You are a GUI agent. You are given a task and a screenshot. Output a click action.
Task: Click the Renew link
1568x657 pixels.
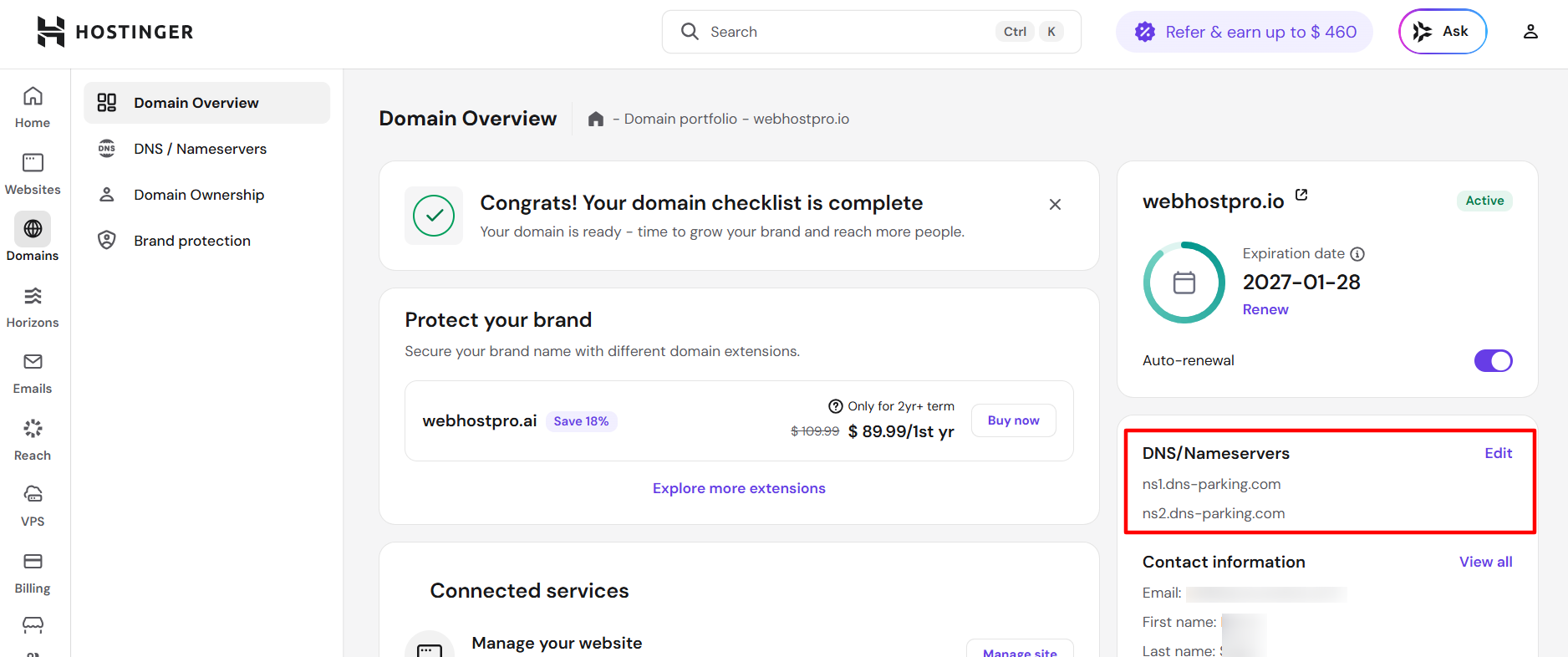click(x=1265, y=309)
